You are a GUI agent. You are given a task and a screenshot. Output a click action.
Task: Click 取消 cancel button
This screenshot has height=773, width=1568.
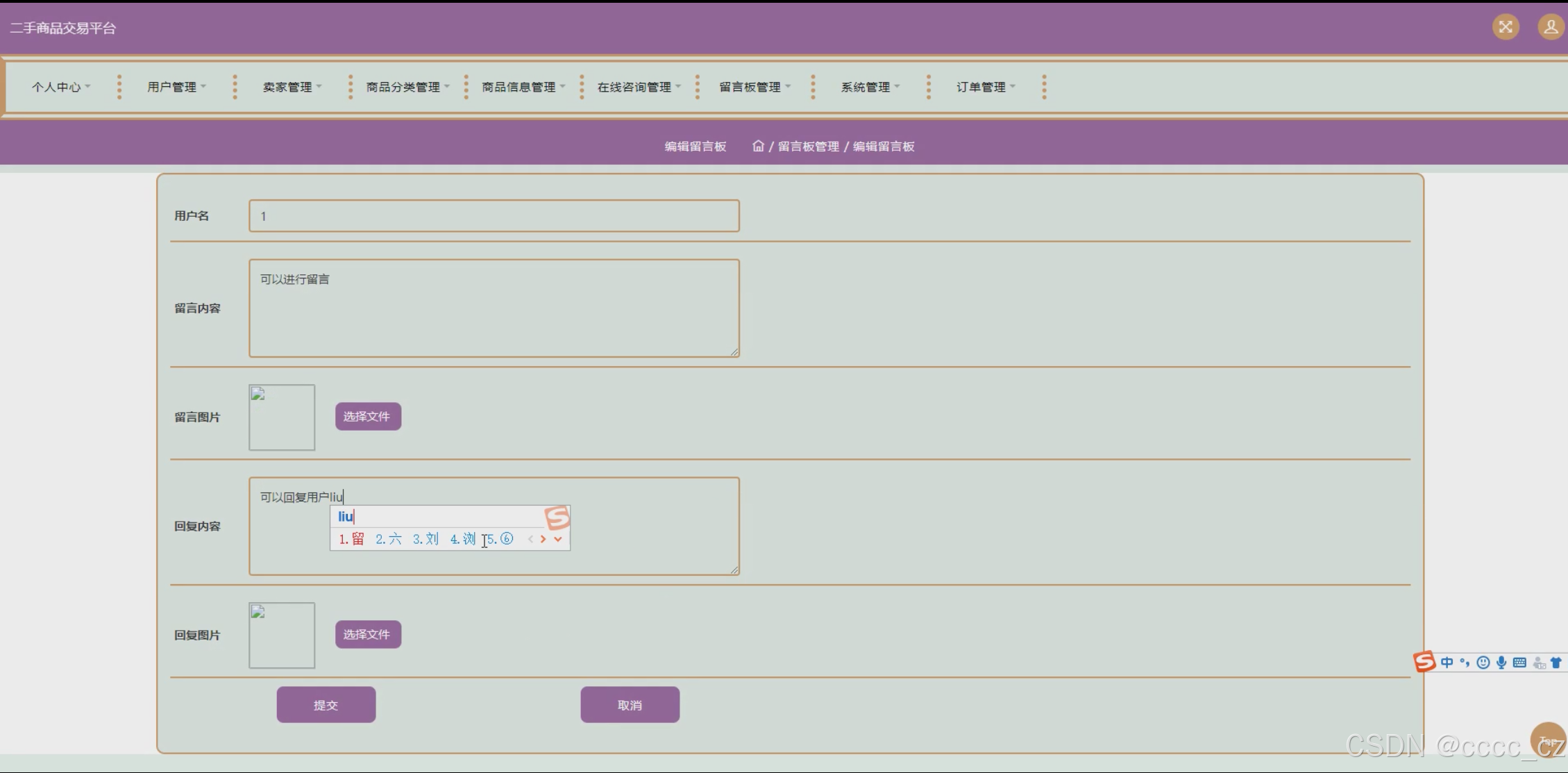click(x=630, y=705)
